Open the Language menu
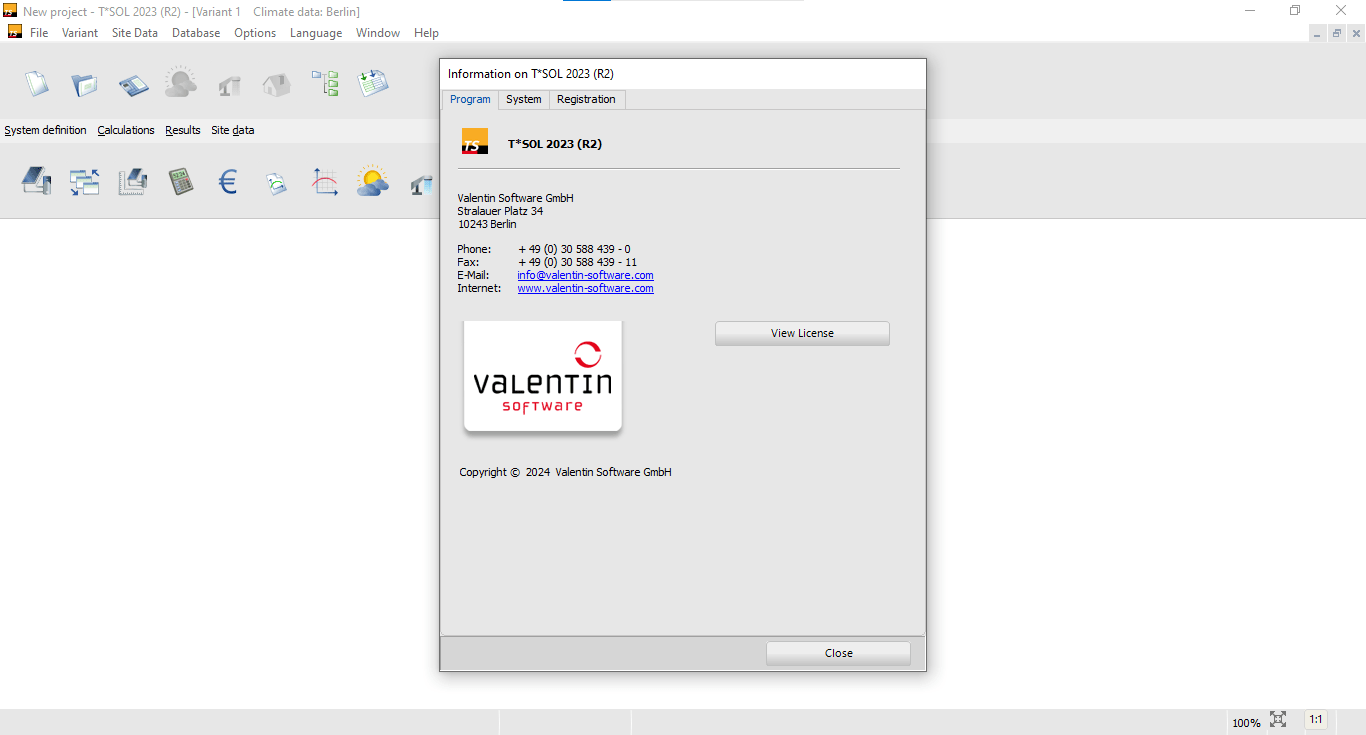Image resolution: width=1366 pixels, height=735 pixels. pyautogui.click(x=316, y=33)
